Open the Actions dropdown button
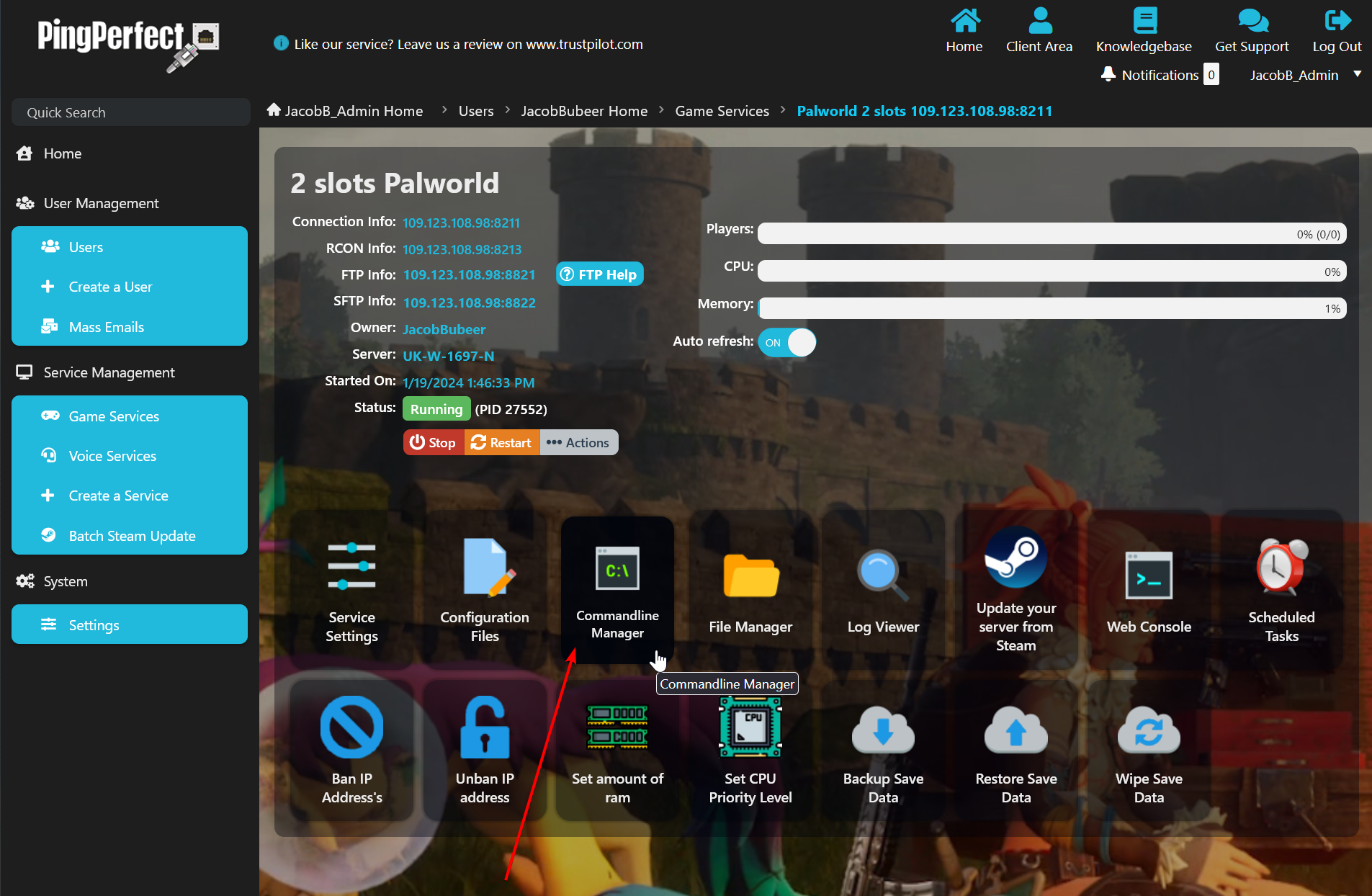This screenshot has width=1372, height=896. (578, 443)
